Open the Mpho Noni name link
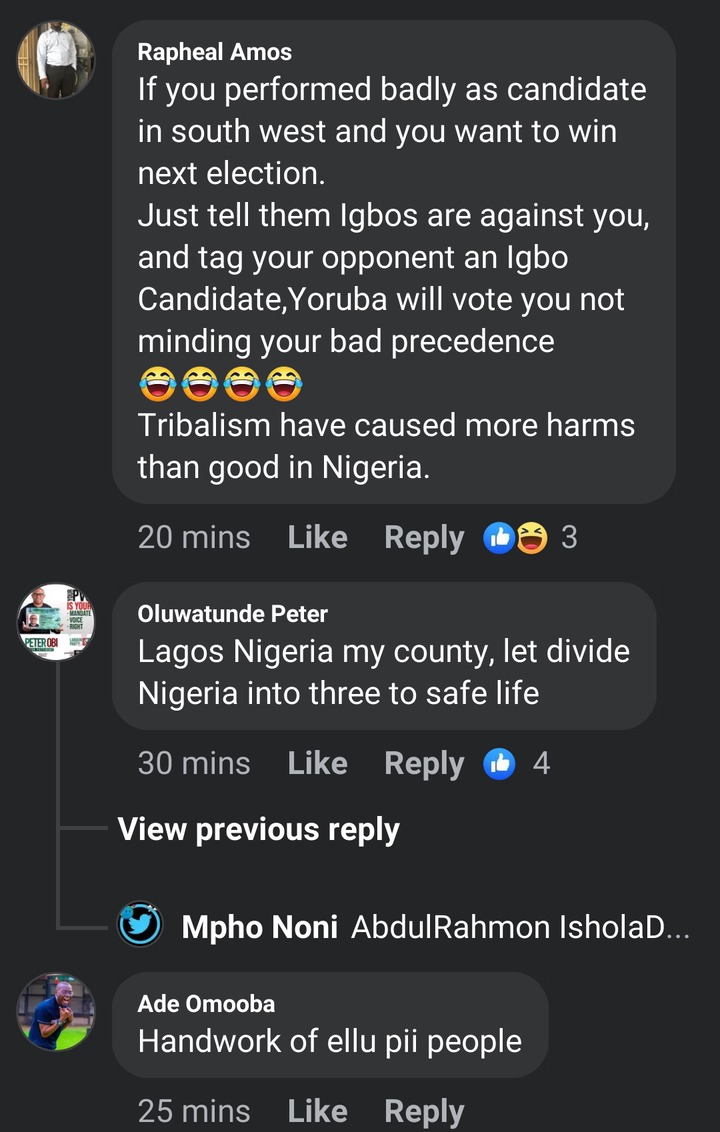This screenshot has width=720, height=1132. (x=259, y=927)
